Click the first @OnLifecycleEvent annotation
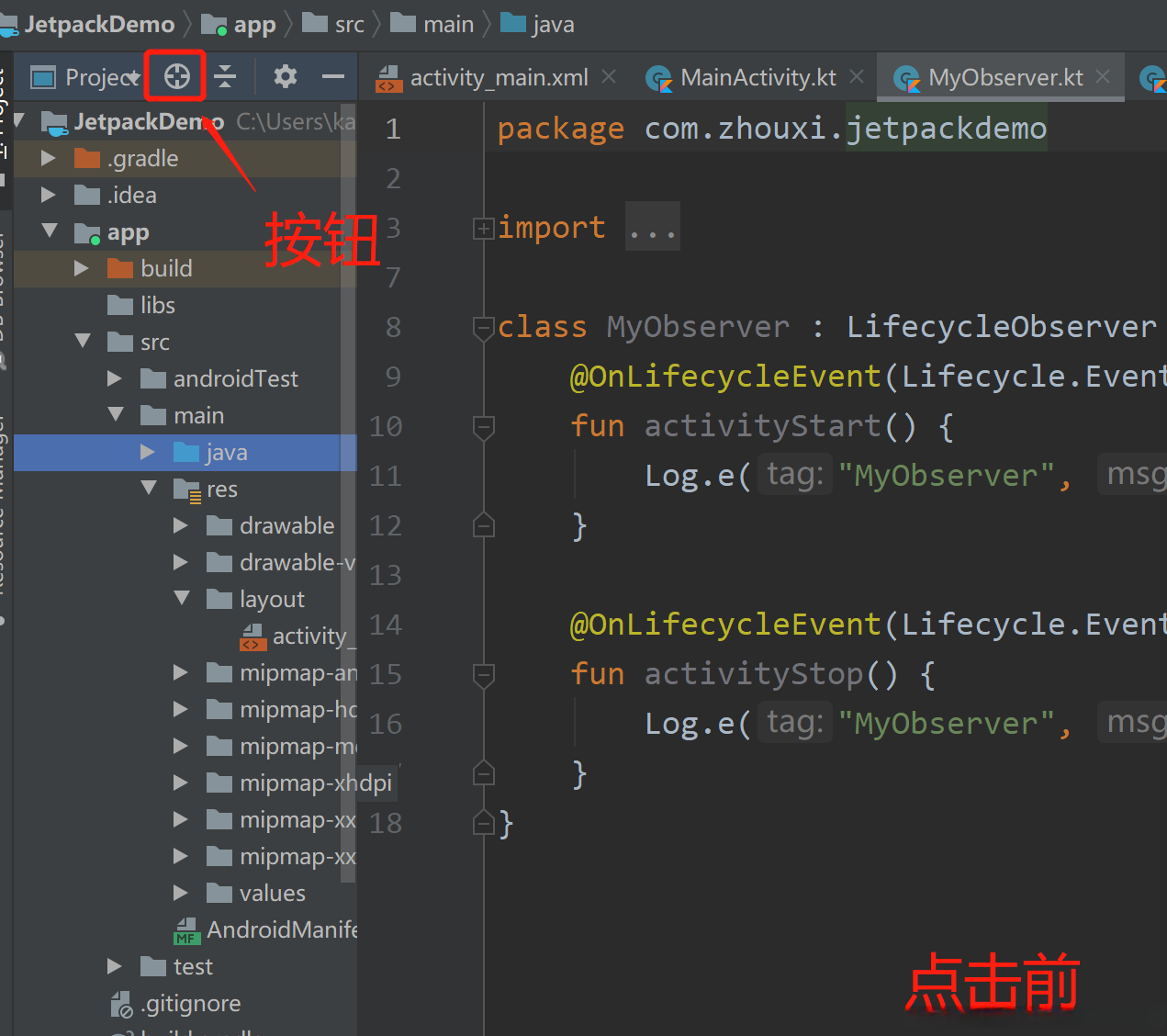The image size is (1167, 1036). coord(725,377)
